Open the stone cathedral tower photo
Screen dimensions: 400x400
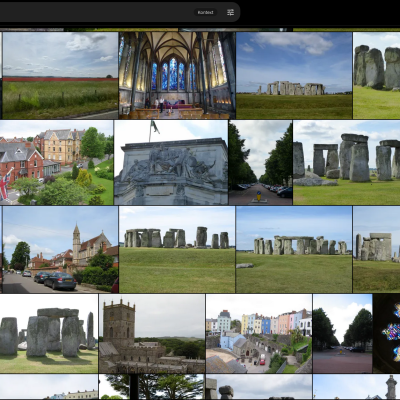click(x=152, y=334)
